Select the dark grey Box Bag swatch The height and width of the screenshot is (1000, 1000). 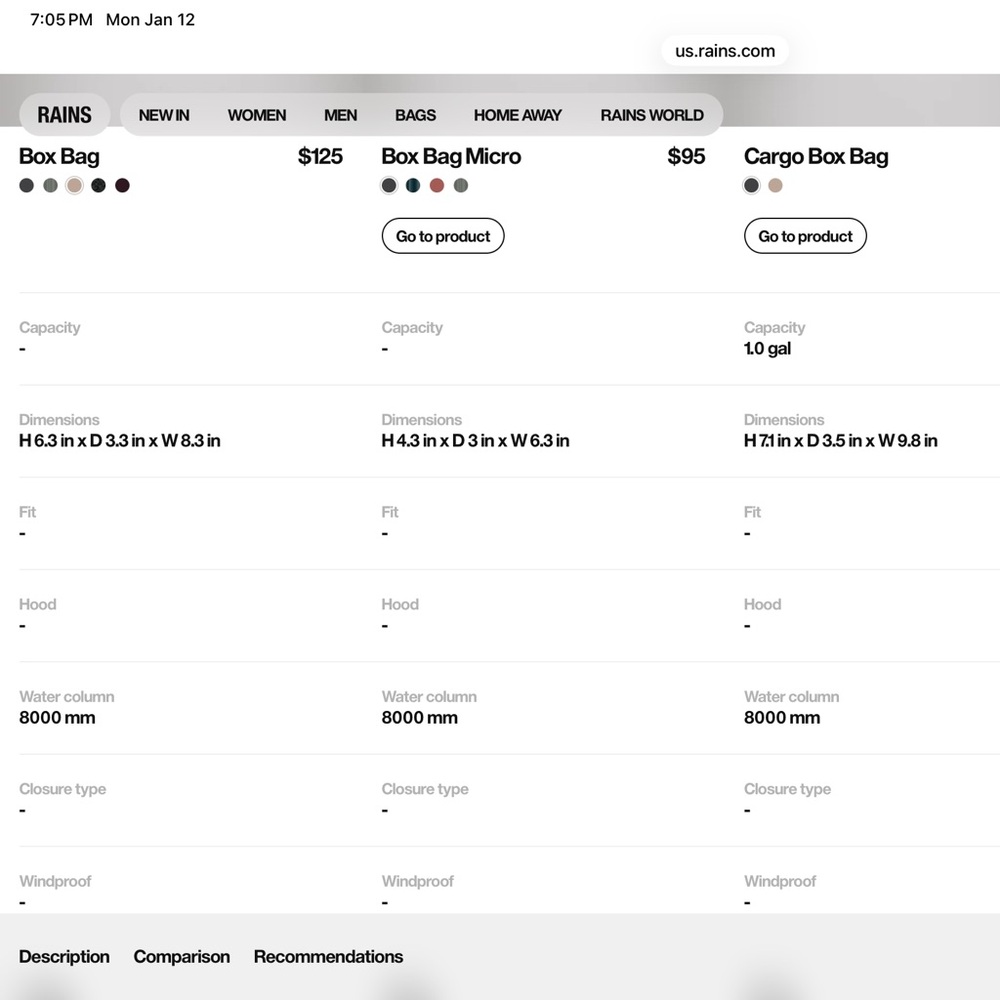click(26, 186)
